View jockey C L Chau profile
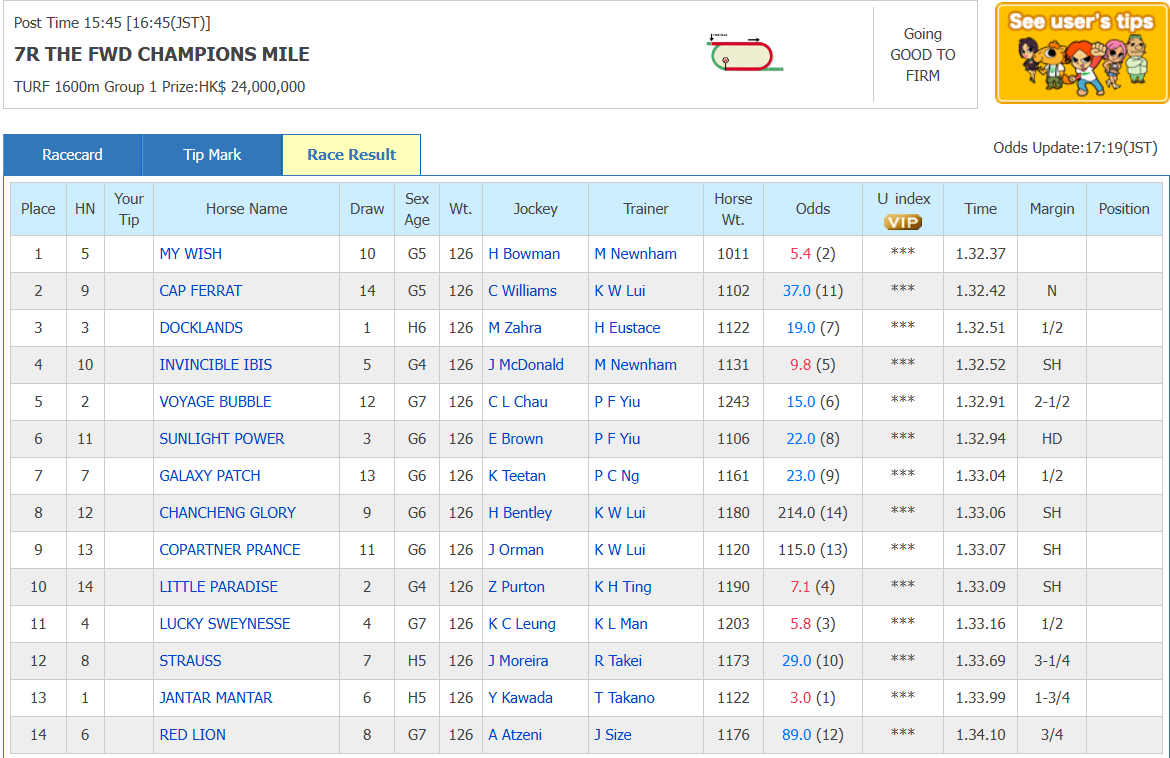The width and height of the screenshot is (1170, 758). [518, 401]
